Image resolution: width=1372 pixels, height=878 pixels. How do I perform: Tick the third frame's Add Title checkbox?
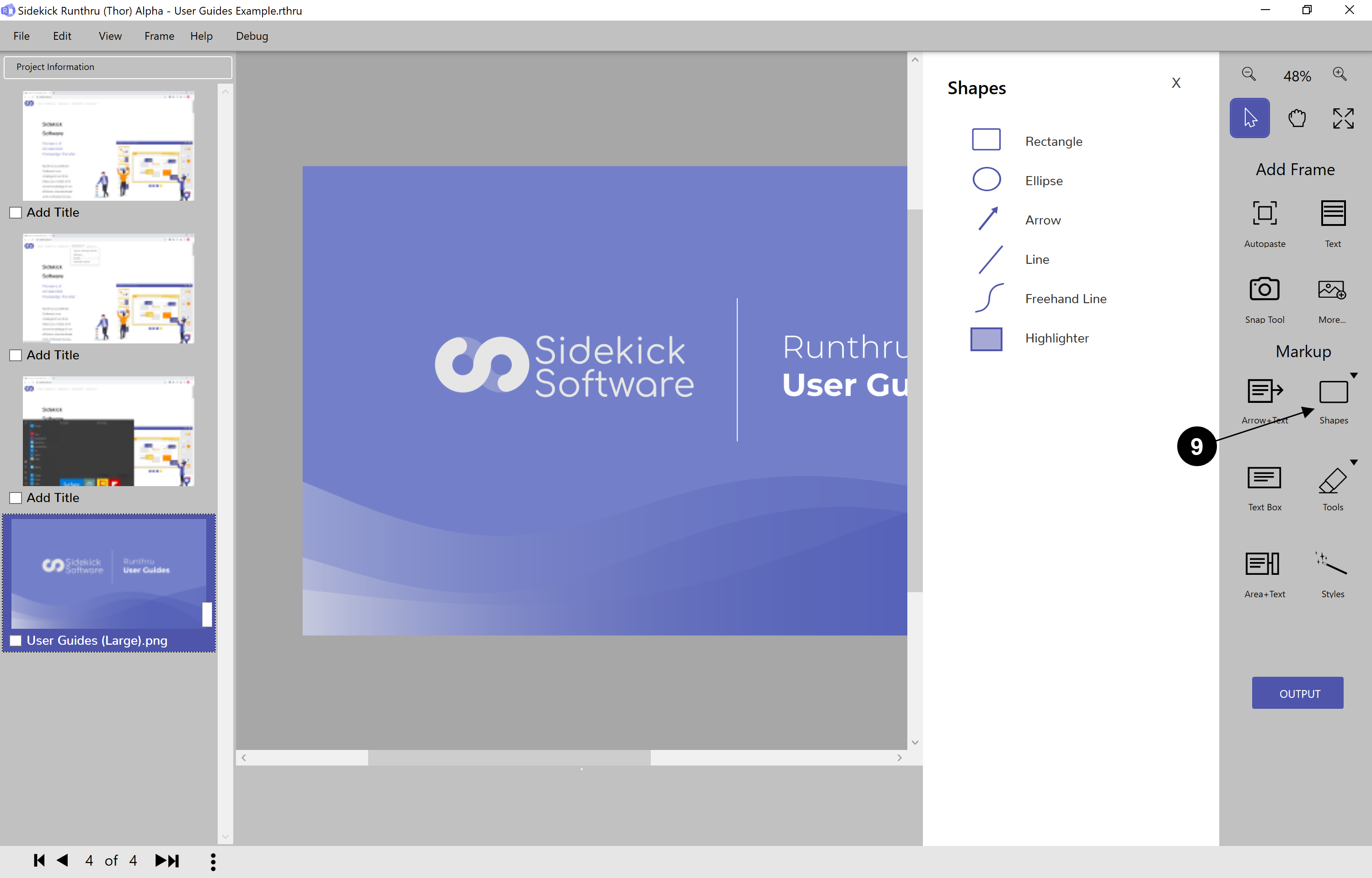pos(16,498)
